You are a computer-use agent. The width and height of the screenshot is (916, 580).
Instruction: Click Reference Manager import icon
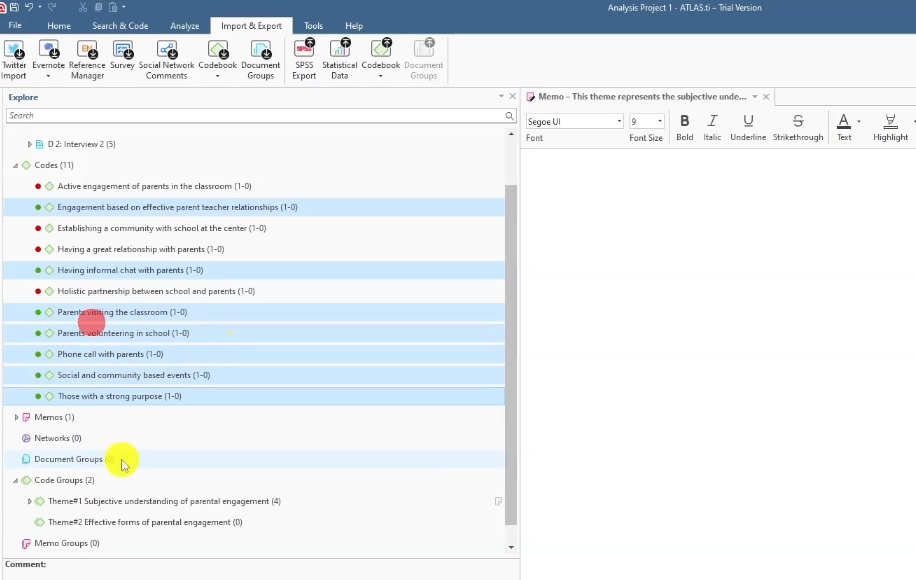tap(87, 50)
